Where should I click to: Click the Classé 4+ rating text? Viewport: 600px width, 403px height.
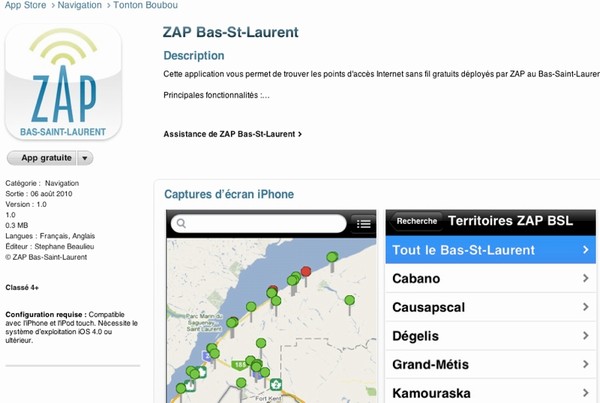pos(22,288)
